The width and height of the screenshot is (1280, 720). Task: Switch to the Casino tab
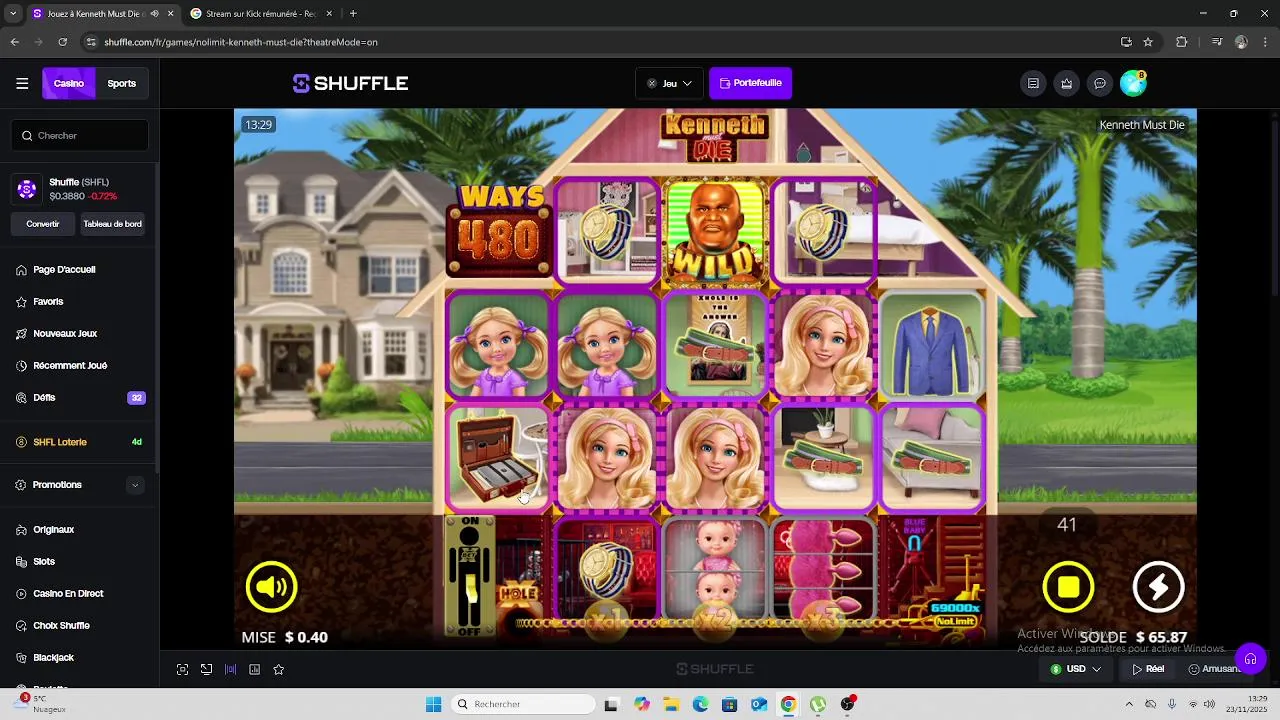[69, 84]
